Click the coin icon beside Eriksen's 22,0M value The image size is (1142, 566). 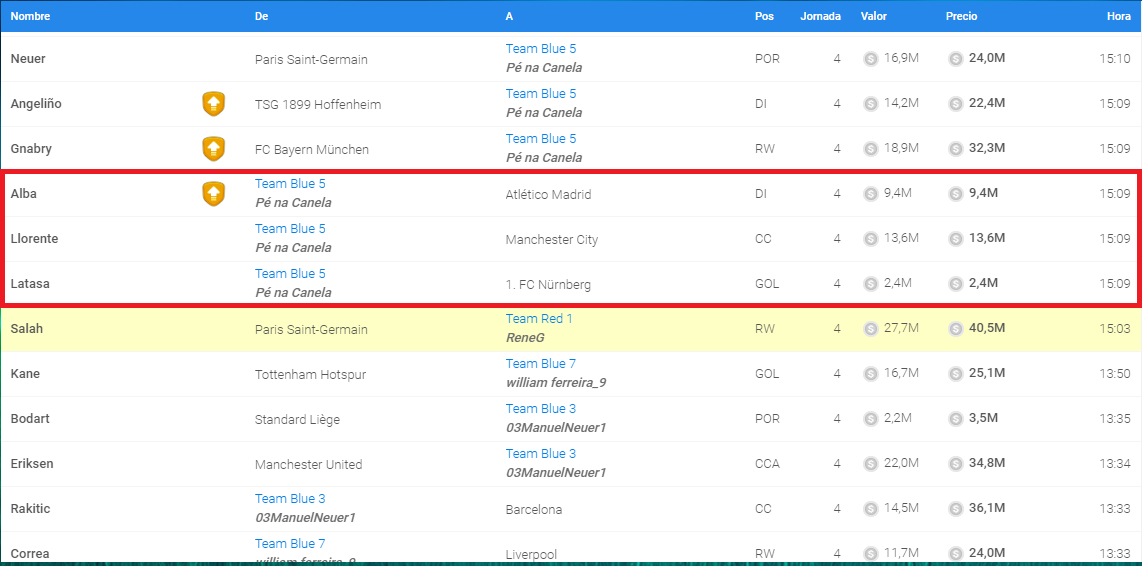[x=871, y=464]
